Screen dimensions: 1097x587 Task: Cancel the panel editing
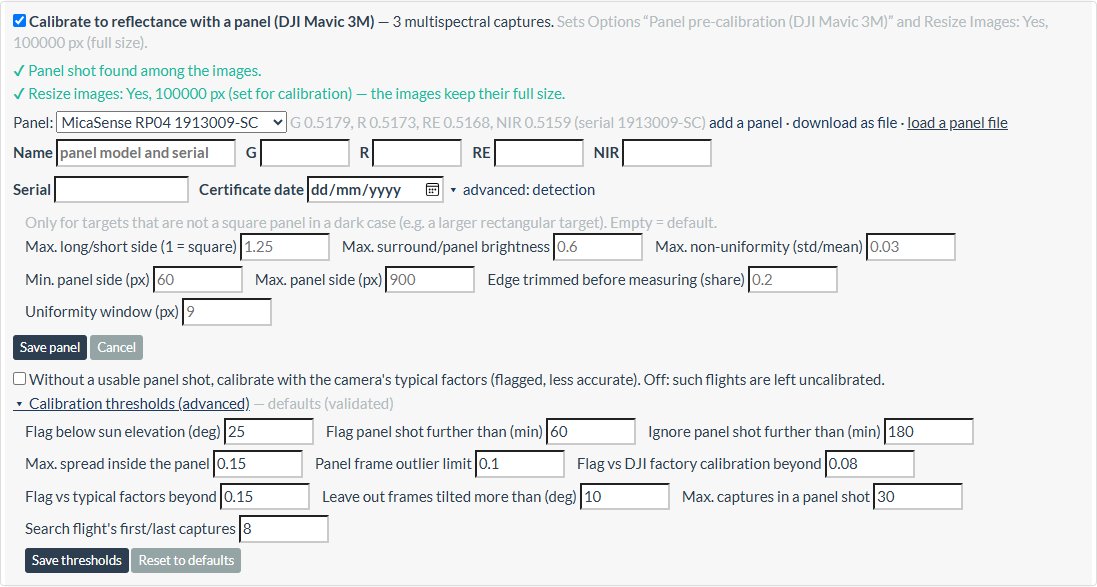(x=116, y=347)
